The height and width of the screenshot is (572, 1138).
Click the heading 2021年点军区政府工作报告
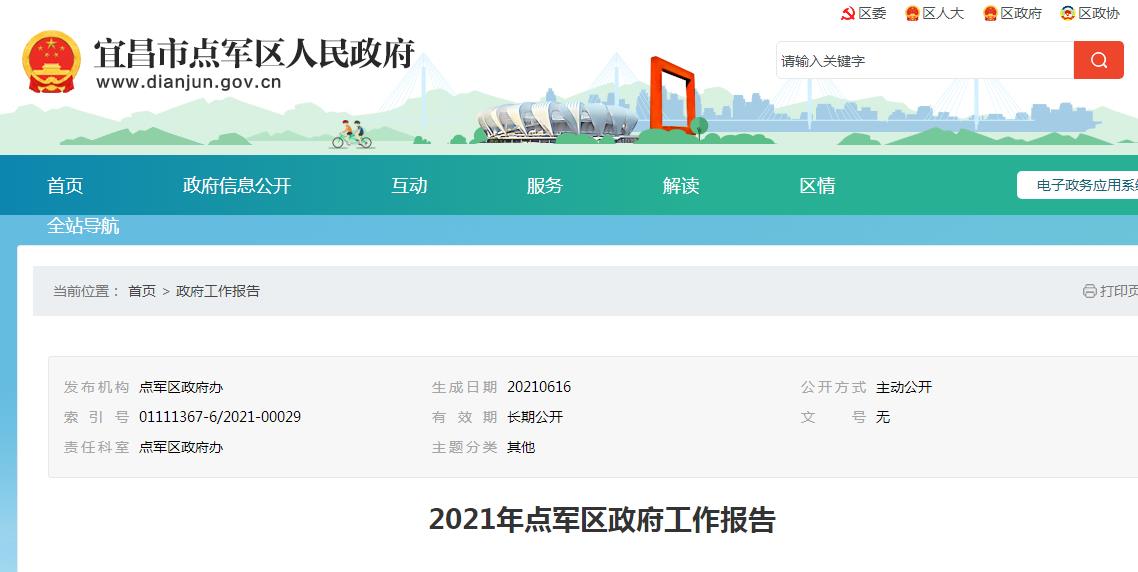tap(602, 520)
